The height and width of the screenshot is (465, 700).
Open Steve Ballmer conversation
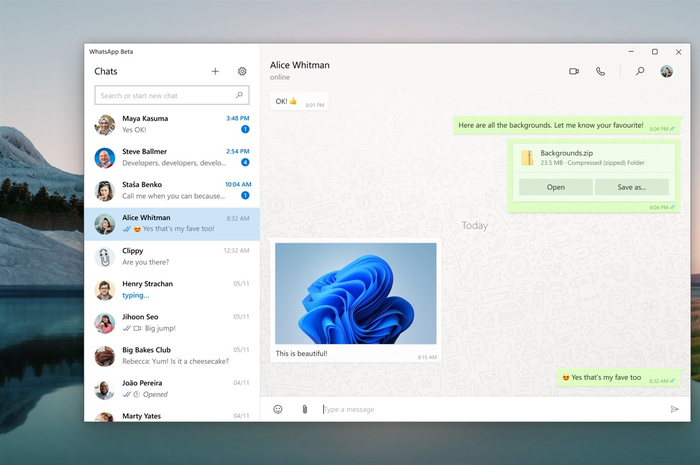point(172,158)
